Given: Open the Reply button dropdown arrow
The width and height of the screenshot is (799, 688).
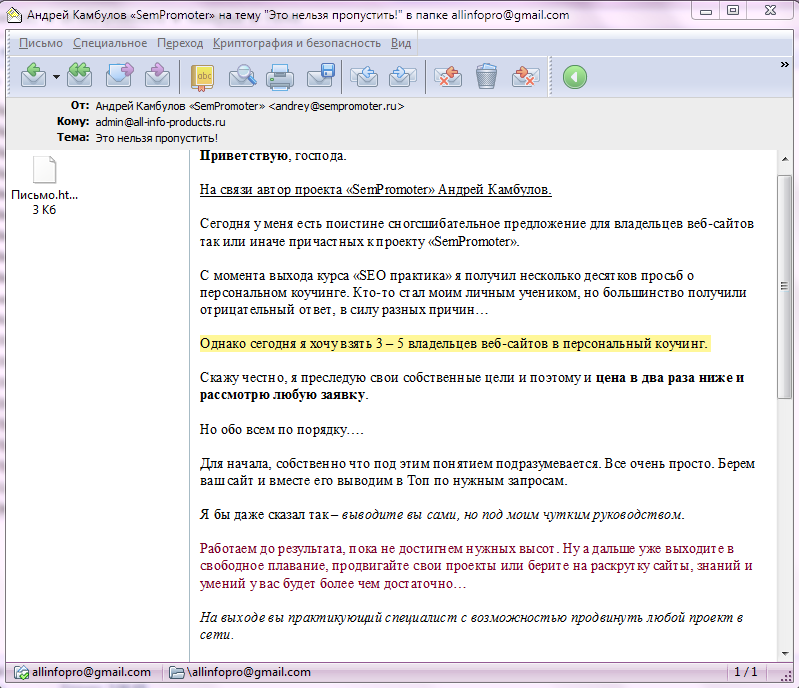Looking at the screenshot, I should pyautogui.click(x=56, y=77).
